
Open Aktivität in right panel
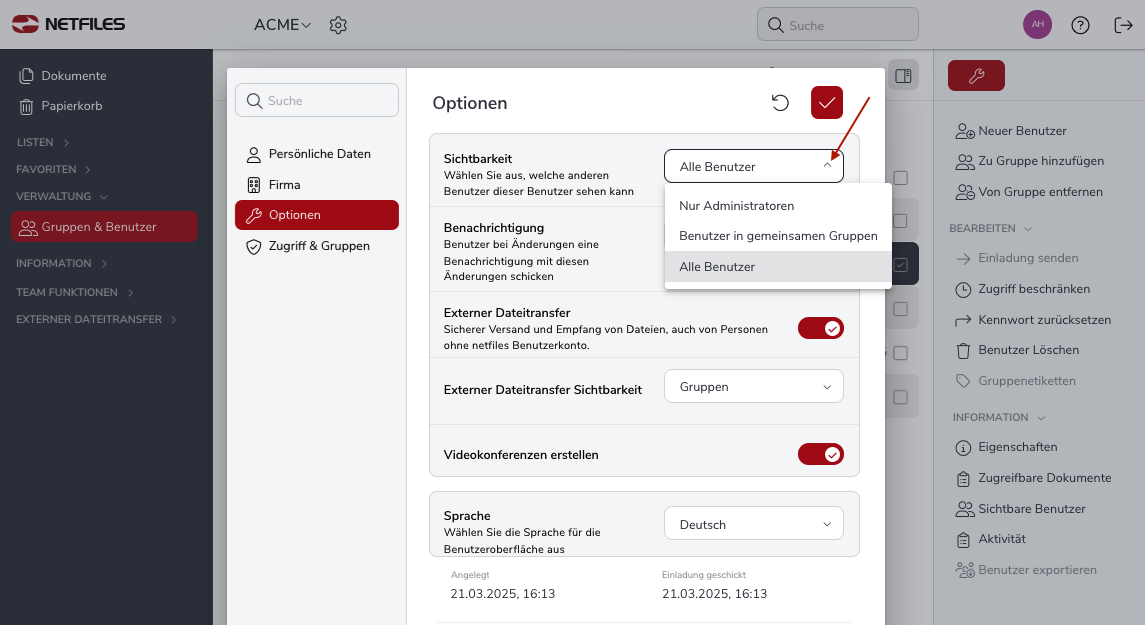pos(991,540)
